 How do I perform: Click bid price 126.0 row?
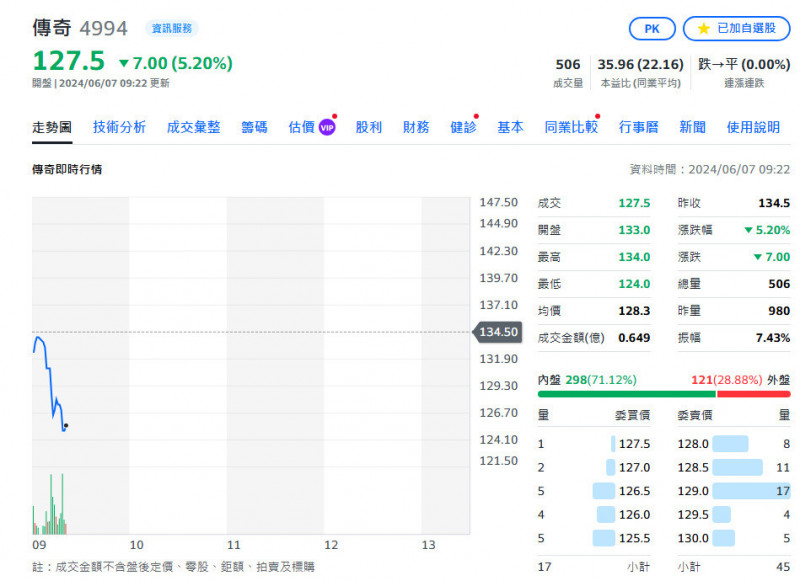594,514
